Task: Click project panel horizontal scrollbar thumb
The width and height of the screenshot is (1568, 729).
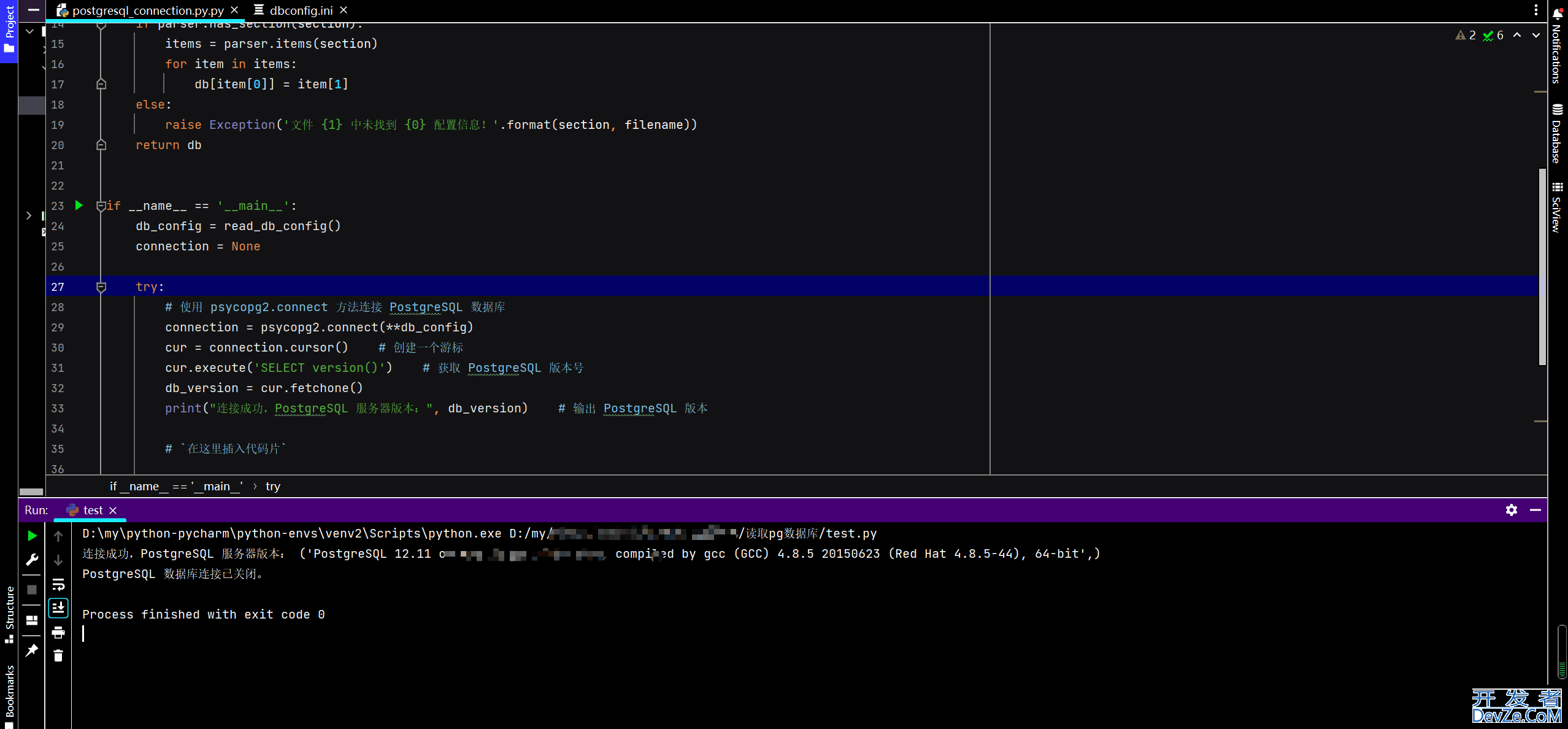Action: (x=31, y=492)
